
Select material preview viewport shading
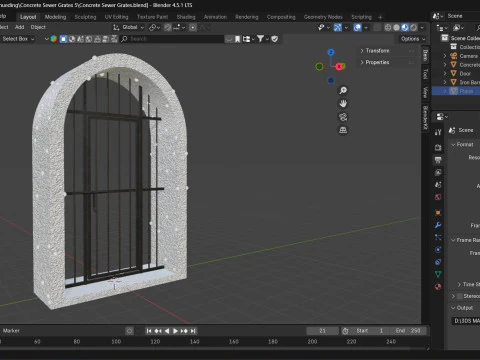(x=405, y=27)
